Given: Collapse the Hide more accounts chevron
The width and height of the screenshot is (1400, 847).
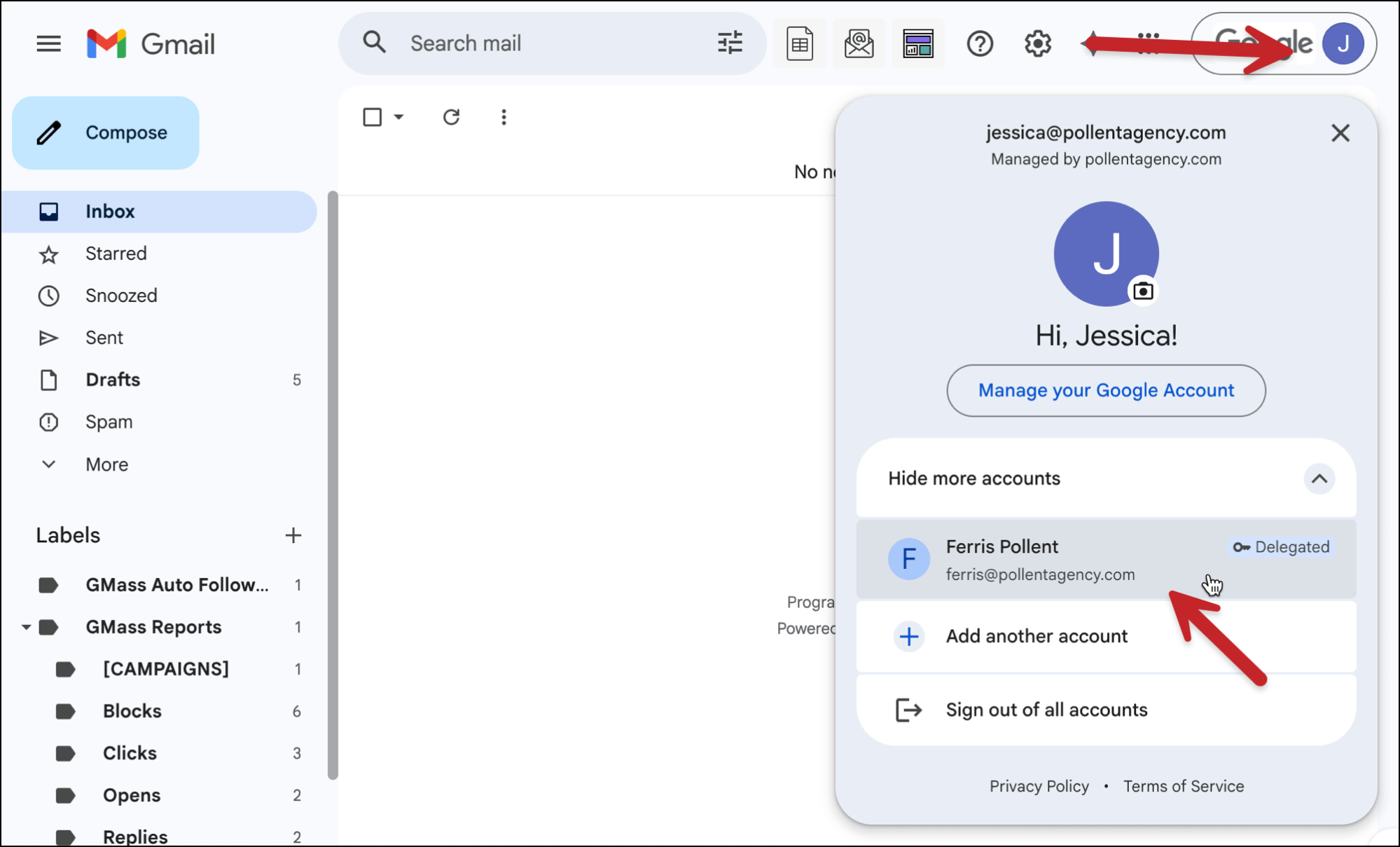Looking at the screenshot, I should pos(1319,479).
